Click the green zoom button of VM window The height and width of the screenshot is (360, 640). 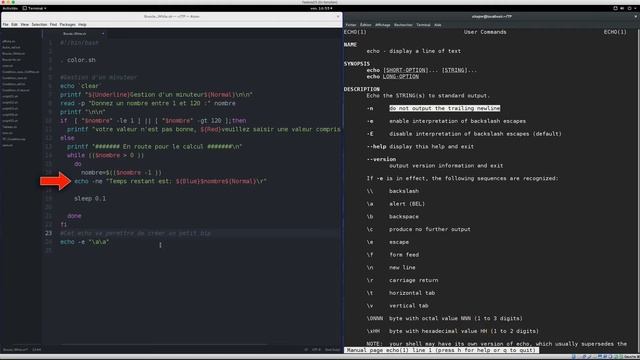[13, 2]
